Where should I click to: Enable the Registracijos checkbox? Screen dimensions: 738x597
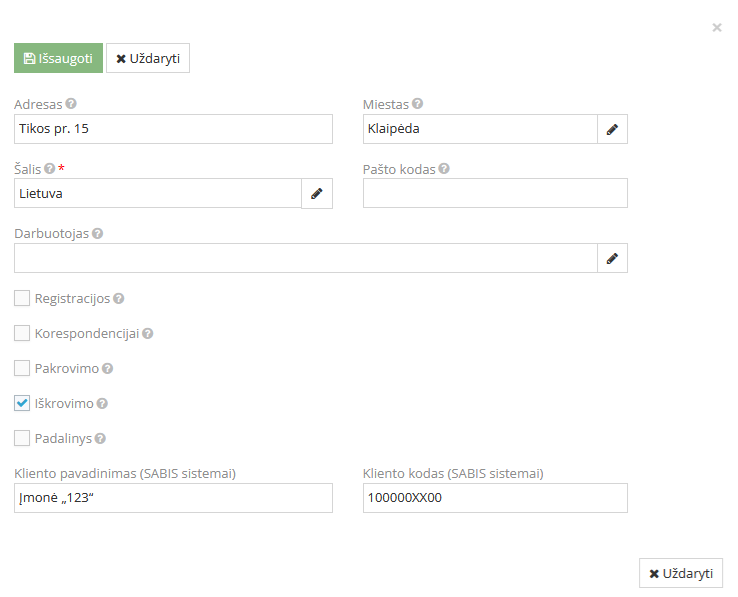click(x=22, y=298)
